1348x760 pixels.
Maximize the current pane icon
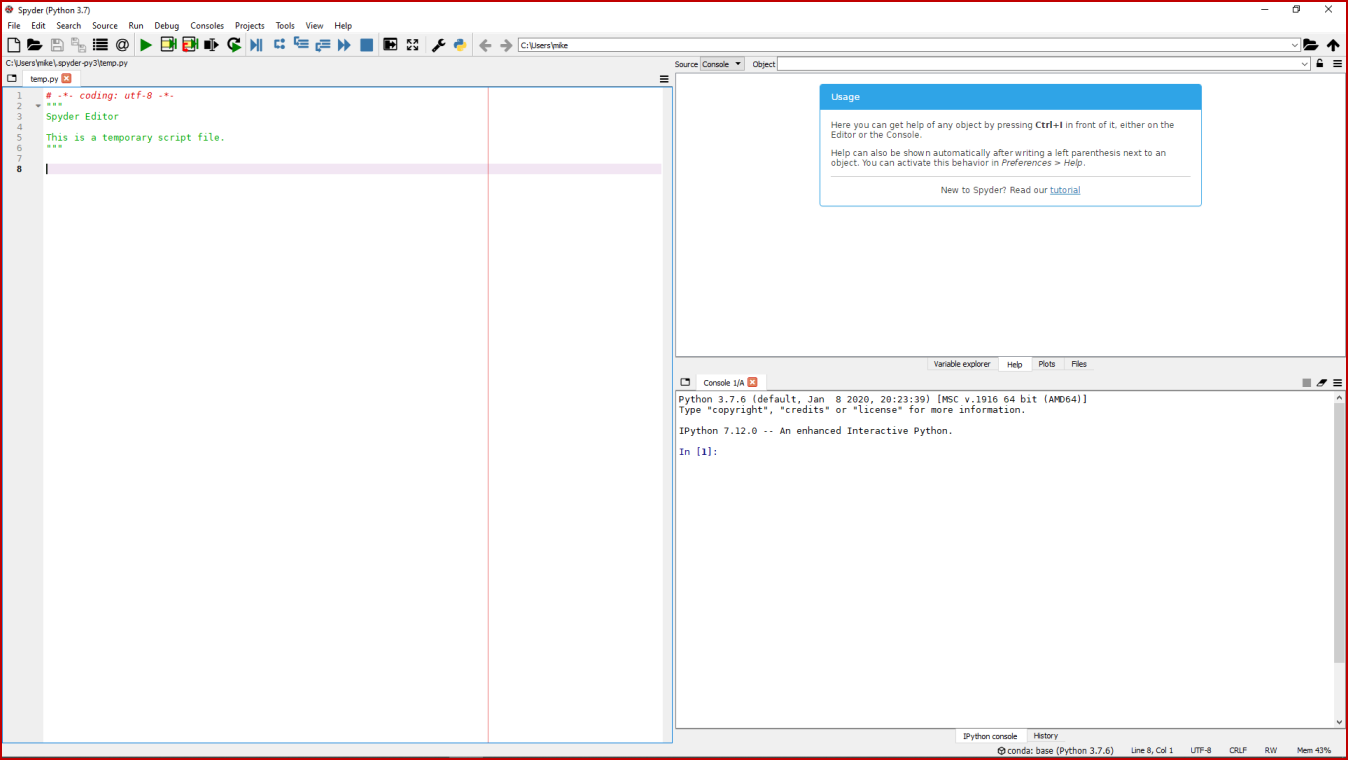[390, 45]
